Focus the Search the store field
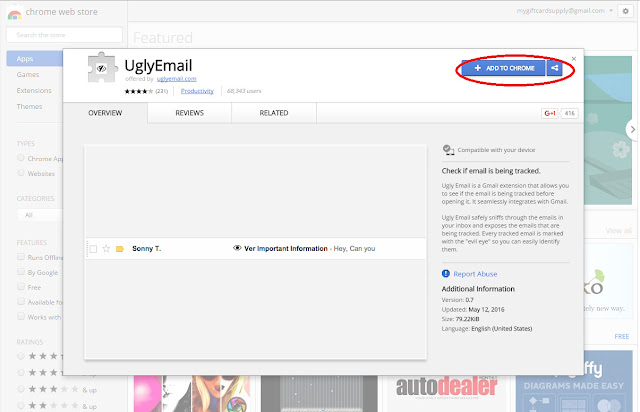The height and width of the screenshot is (412, 640). pos(64,35)
